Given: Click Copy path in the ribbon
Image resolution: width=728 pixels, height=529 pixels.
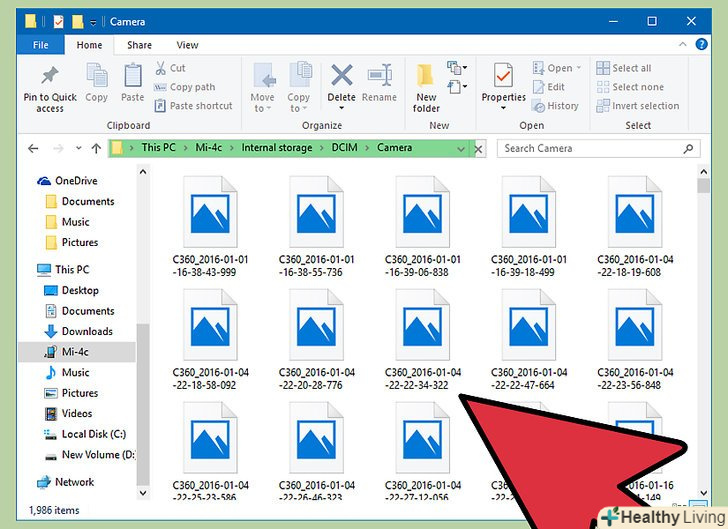Looking at the screenshot, I should pos(184,87).
